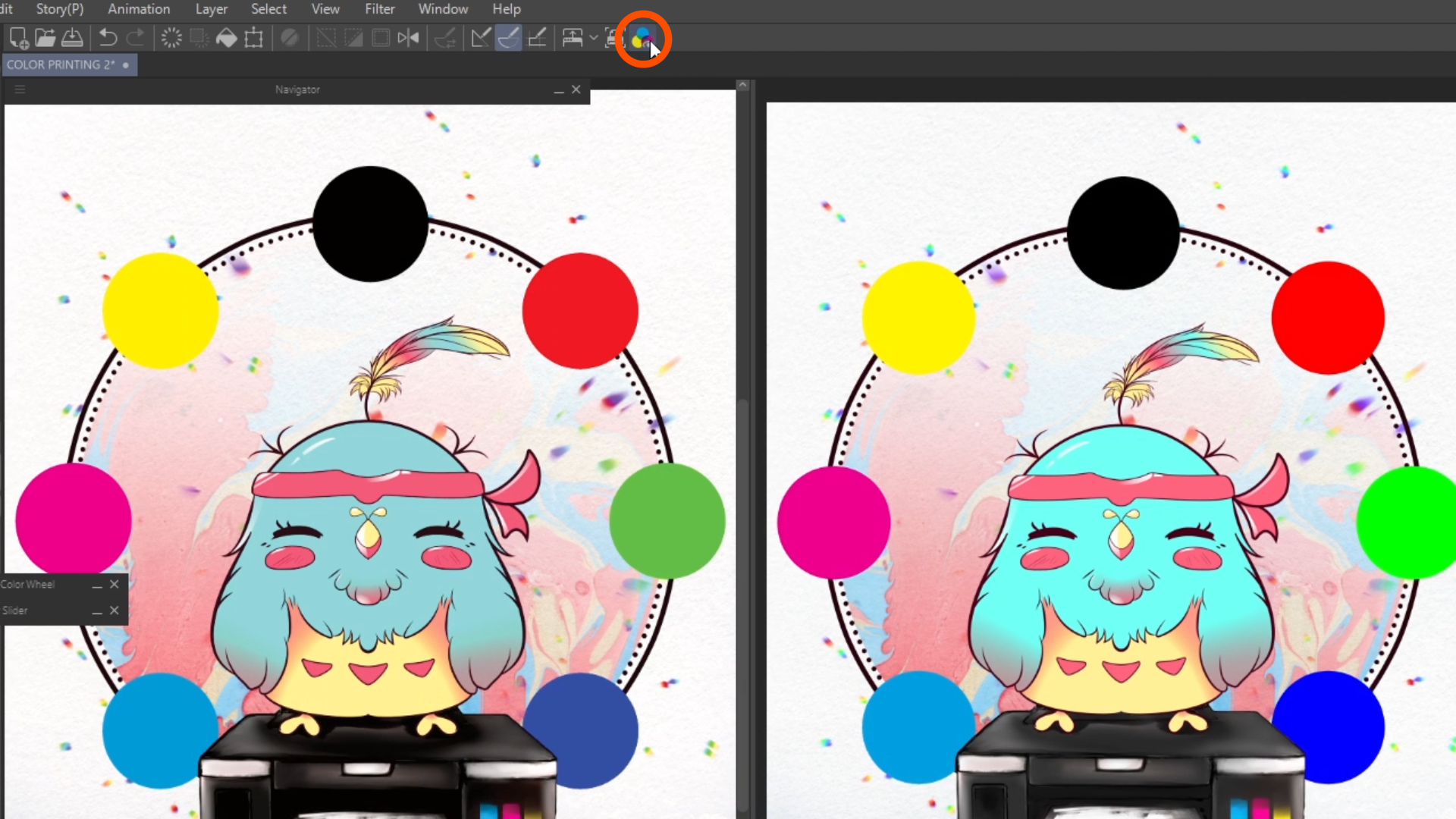Screen dimensions: 1456x819
Task: Click the bright green circle on right canvas
Action: (x=1407, y=522)
